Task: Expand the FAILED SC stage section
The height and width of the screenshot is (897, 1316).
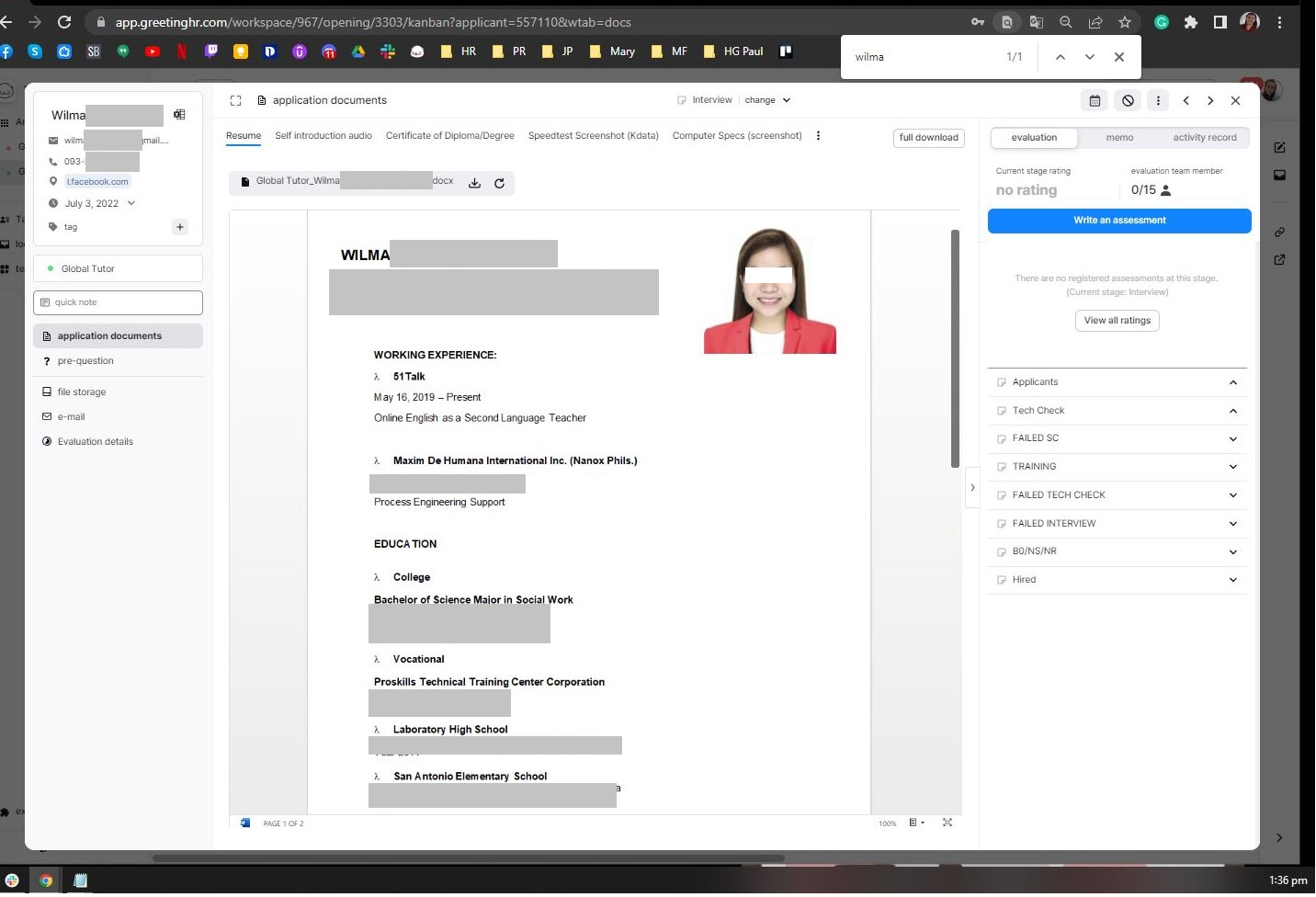Action: click(x=1233, y=439)
